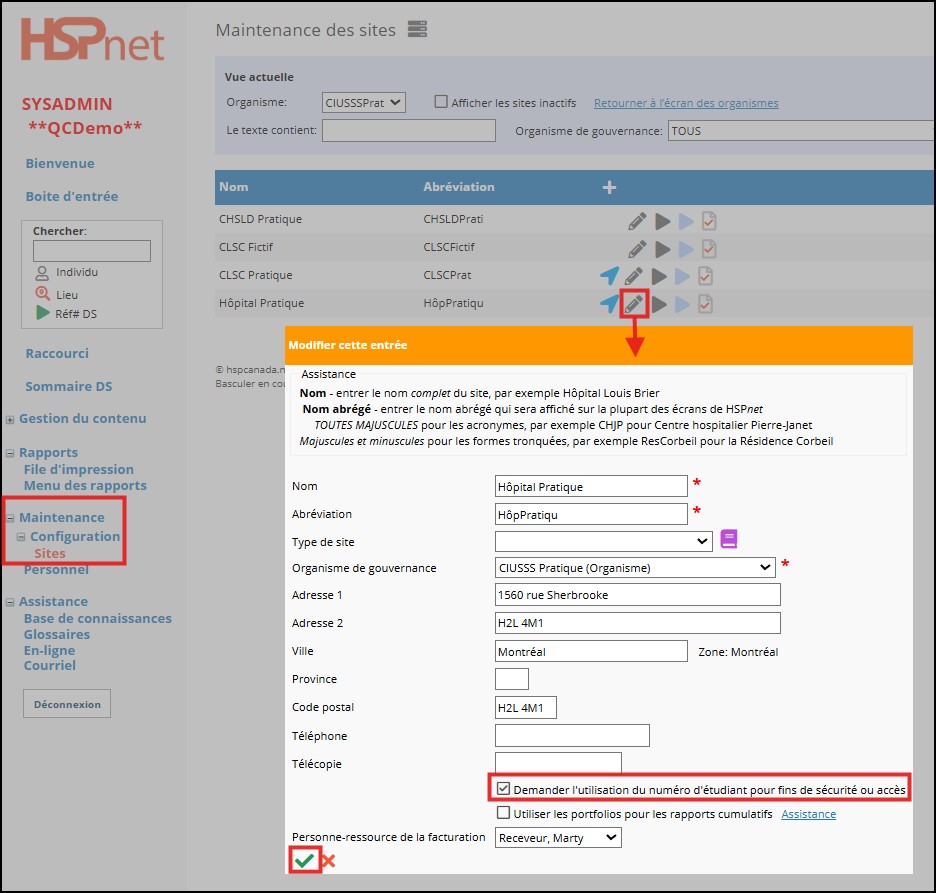936x893 pixels.
Task: Click the plus icon to add a site
Action: coord(609,187)
